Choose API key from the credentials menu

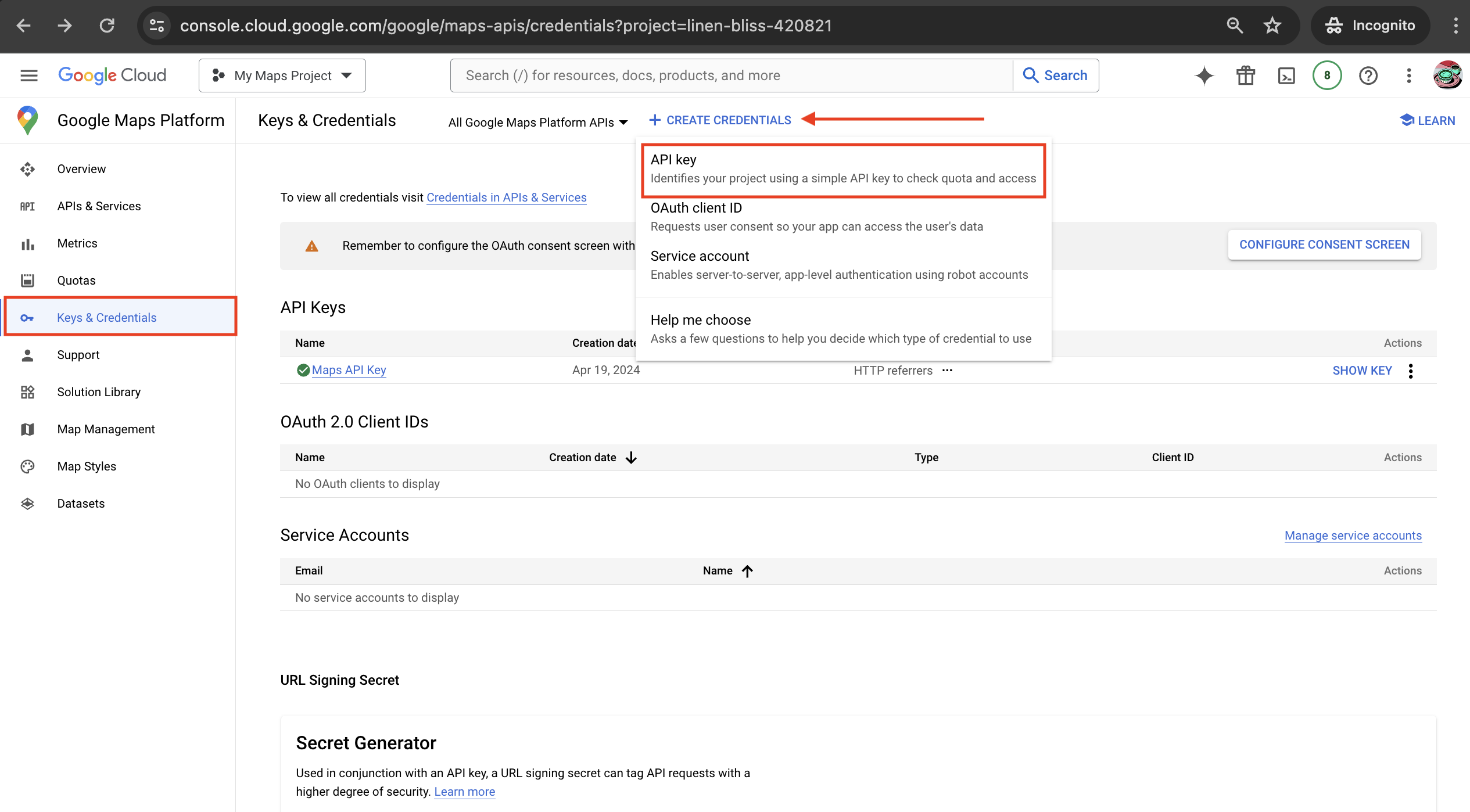click(x=842, y=168)
